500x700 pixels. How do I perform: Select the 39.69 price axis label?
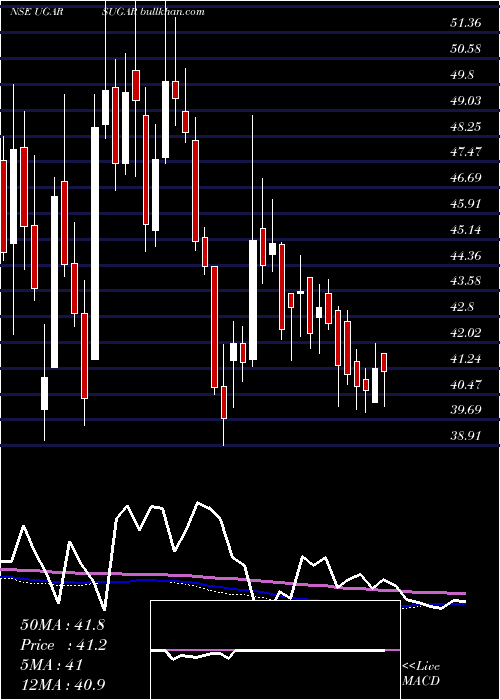pos(466,410)
